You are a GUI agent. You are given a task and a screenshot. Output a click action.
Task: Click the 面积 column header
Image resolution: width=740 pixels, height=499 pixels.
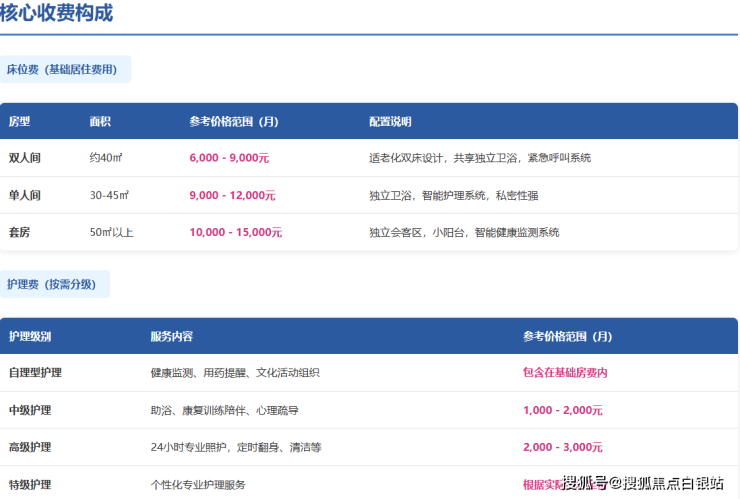100,122
